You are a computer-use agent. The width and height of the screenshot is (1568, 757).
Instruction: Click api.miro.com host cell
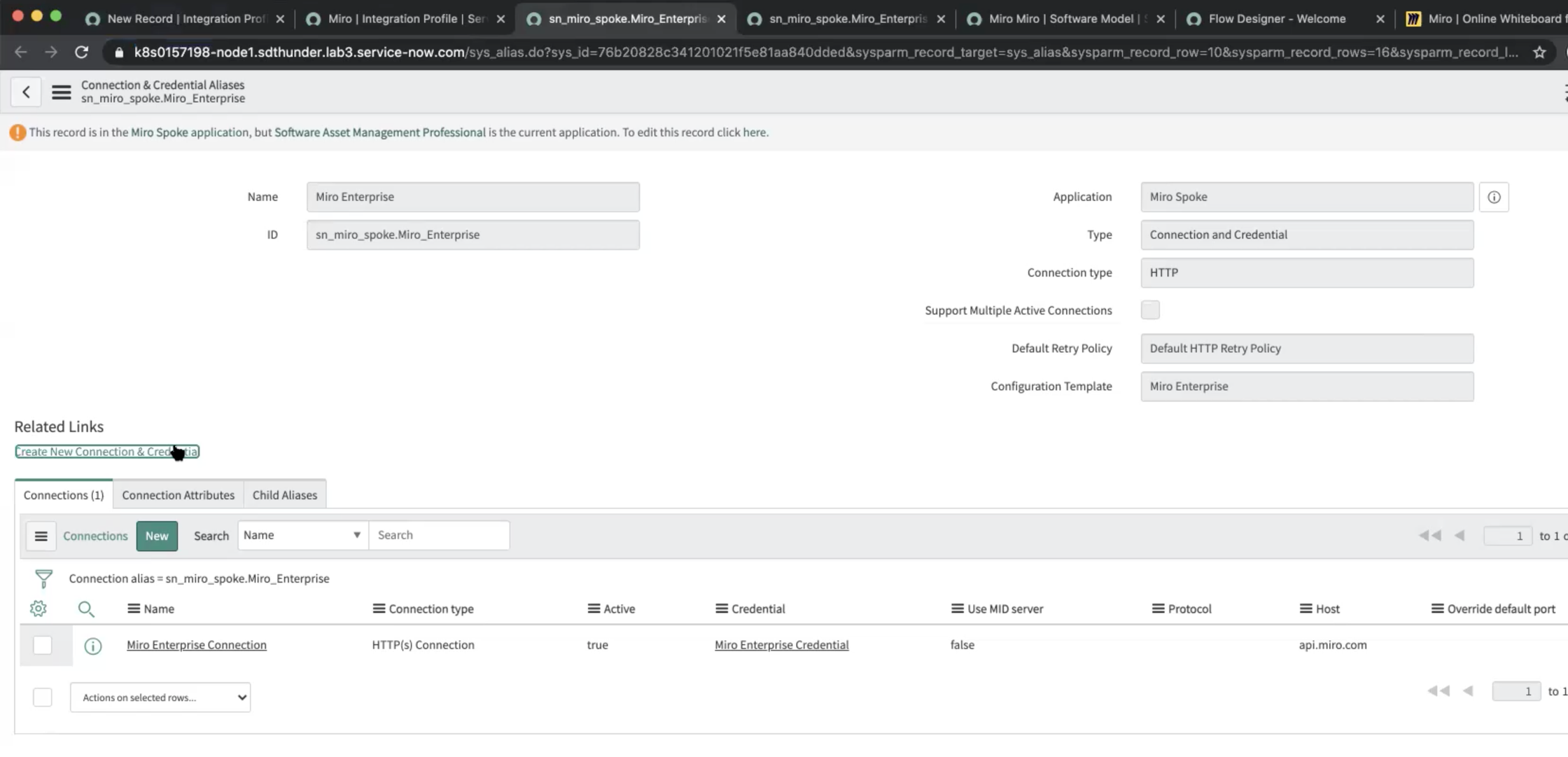tap(1333, 645)
